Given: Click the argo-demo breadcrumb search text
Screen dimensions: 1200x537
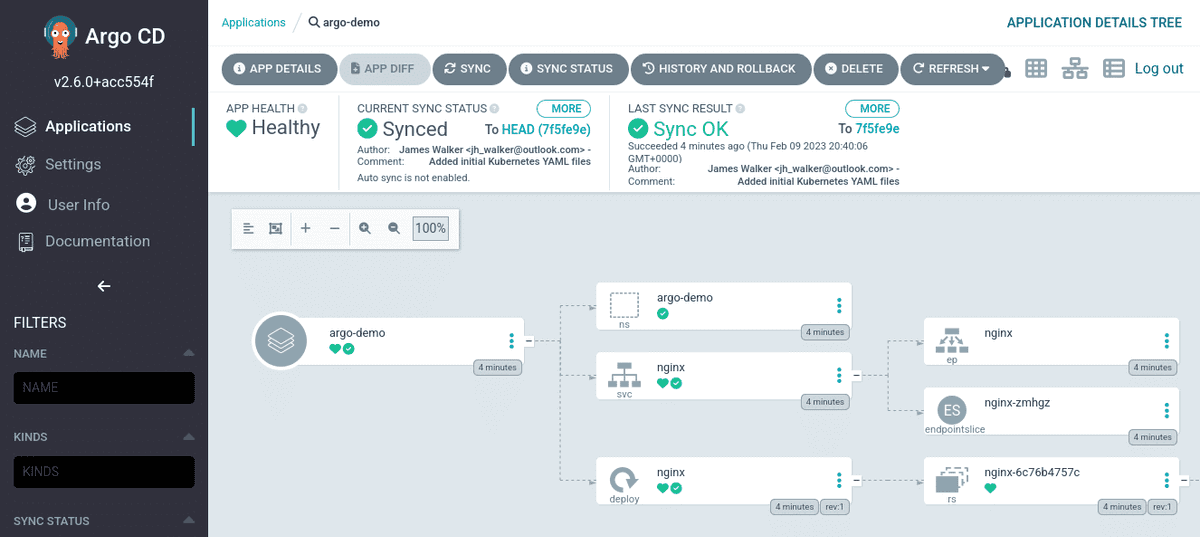Looking at the screenshot, I should [351, 22].
